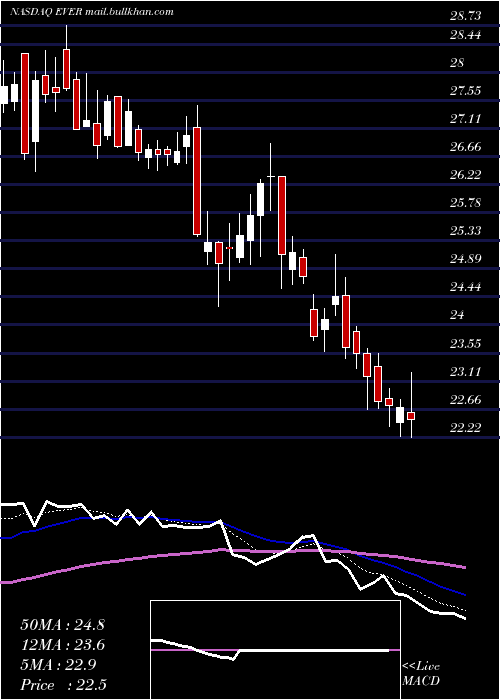Select the 23.11 price axis label
This screenshot has height=700, width=500.
pos(466,371)
